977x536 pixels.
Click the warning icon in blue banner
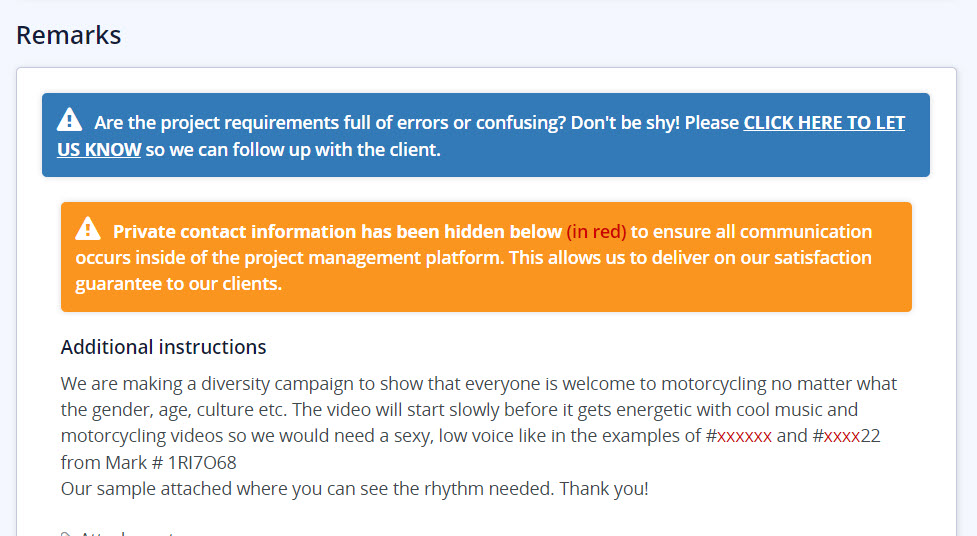69,121
